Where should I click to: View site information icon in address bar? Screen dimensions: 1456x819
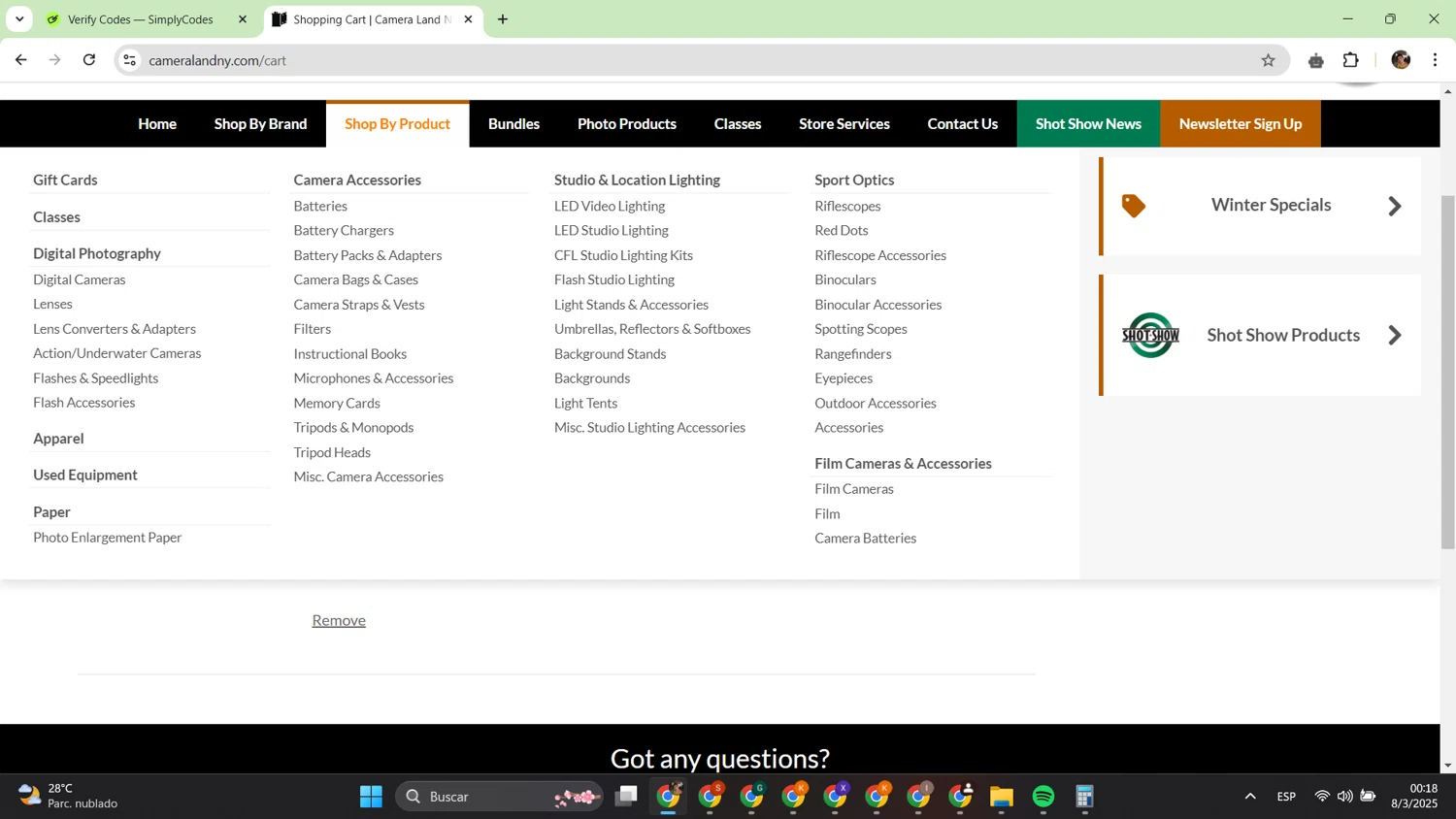[x=129, y=60]
